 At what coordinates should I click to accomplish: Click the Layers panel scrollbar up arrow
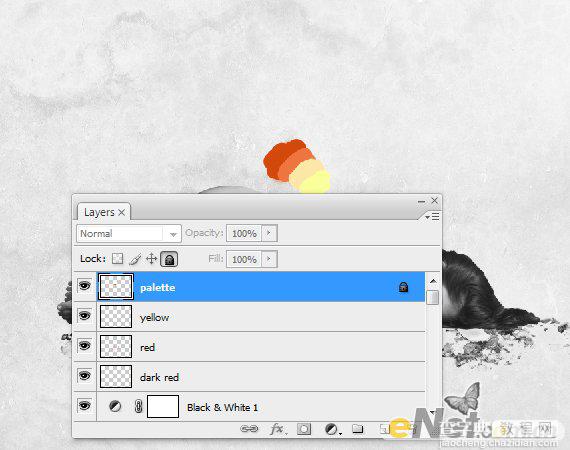pos(433,281)
